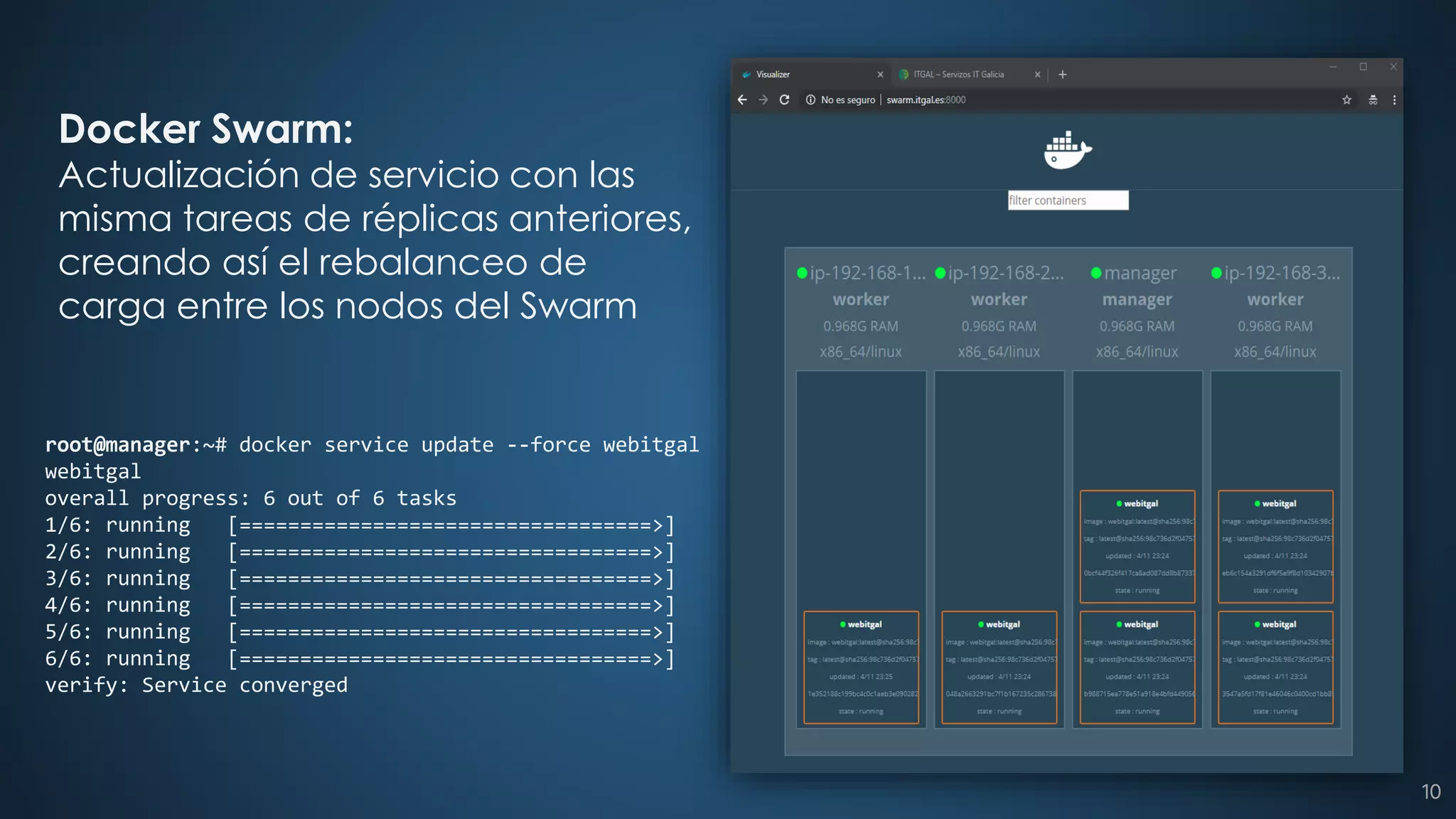This screenshot has height=819, width=1456.
Task: Click the Docker whale logo
Action: coord(1068,150)
